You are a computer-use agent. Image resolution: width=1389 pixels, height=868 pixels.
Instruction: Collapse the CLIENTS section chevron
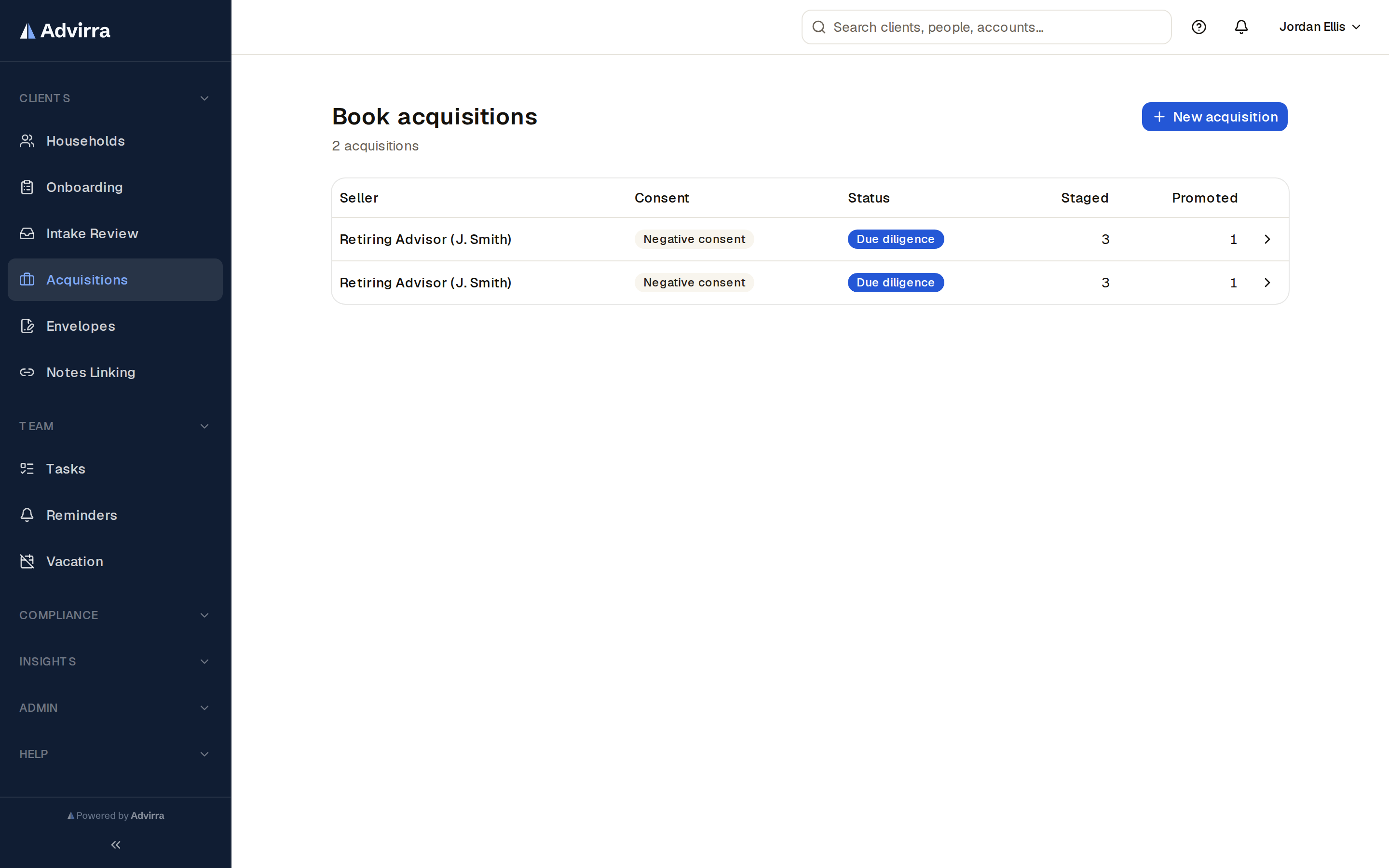pos(204,98)
